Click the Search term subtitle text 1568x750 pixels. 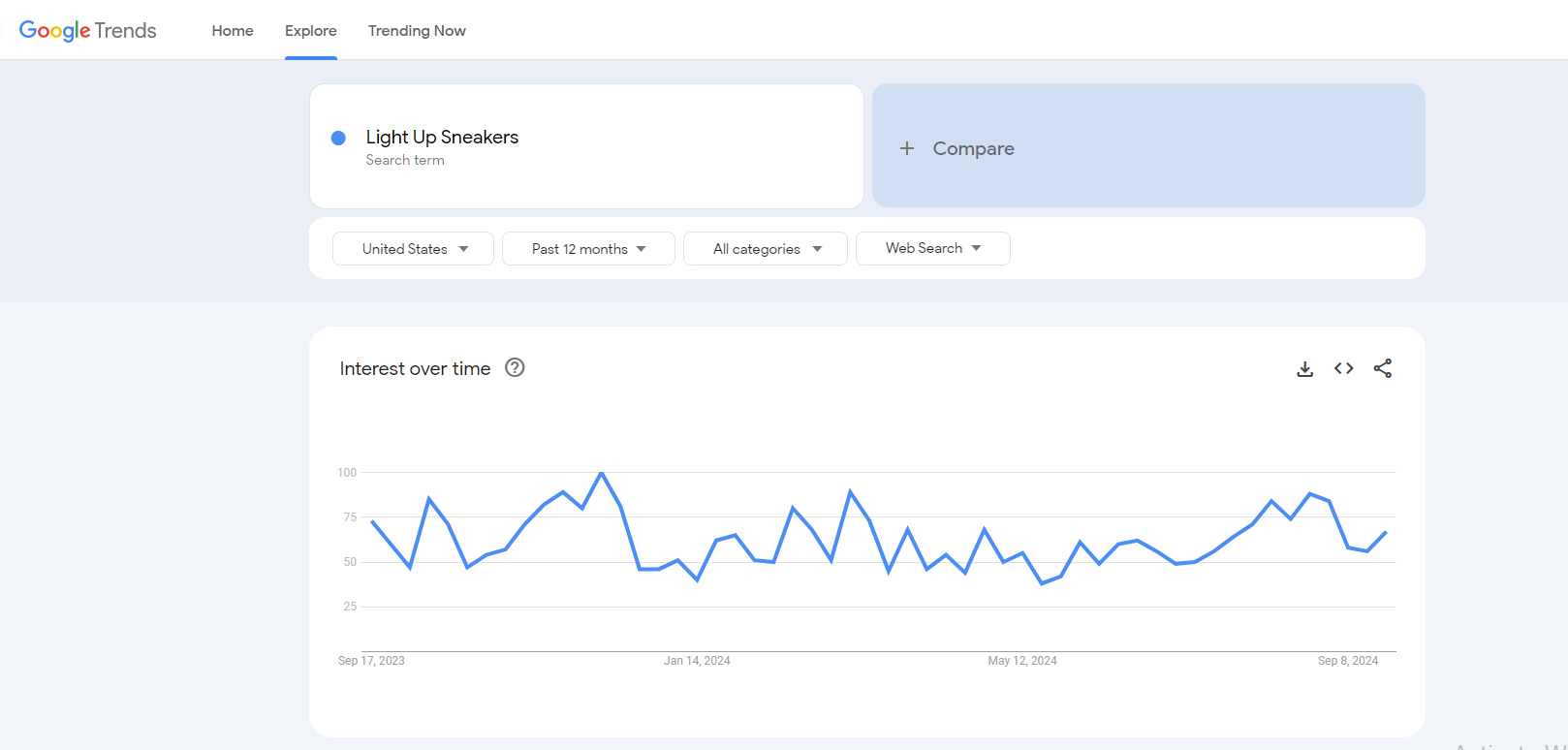(405, 161)
